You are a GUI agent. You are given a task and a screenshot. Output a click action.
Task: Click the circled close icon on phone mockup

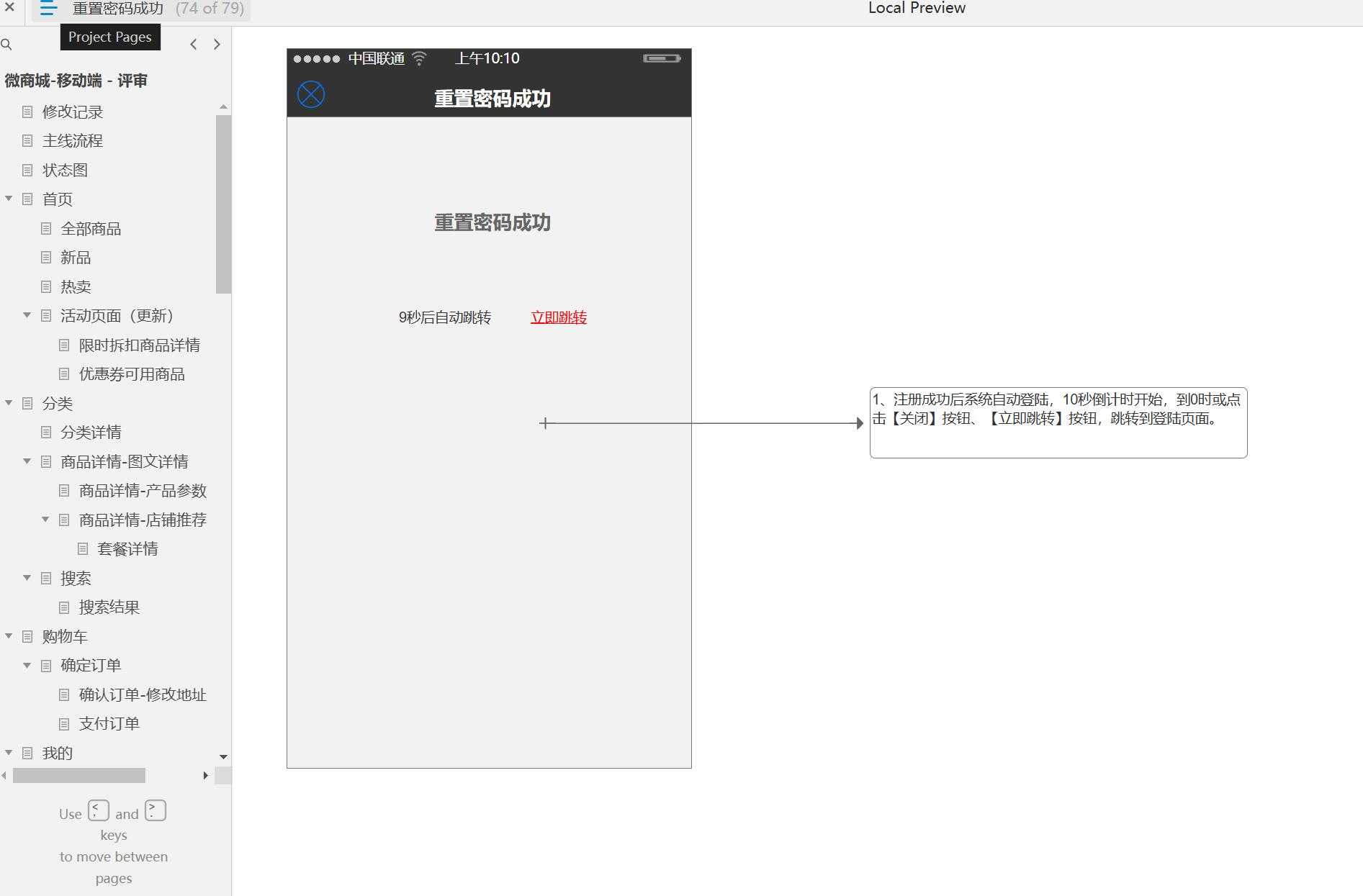pyautogui.click(x=310, y=94)
